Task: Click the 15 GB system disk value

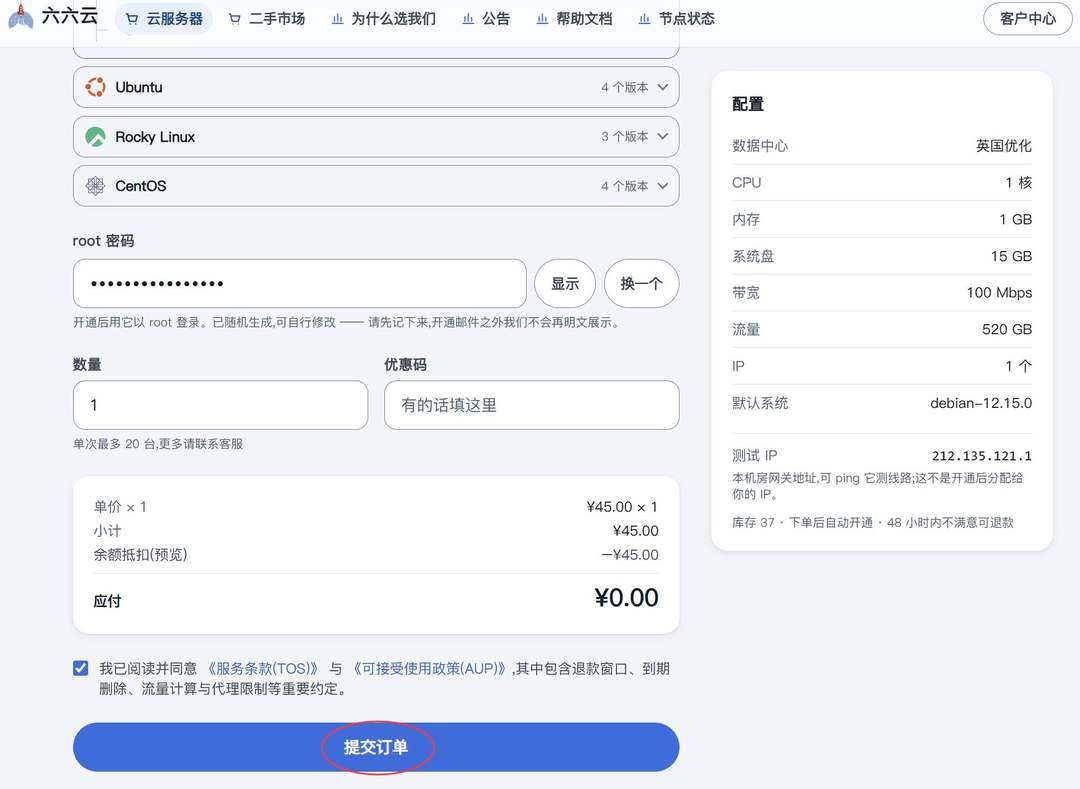Action: point(1011,256)
